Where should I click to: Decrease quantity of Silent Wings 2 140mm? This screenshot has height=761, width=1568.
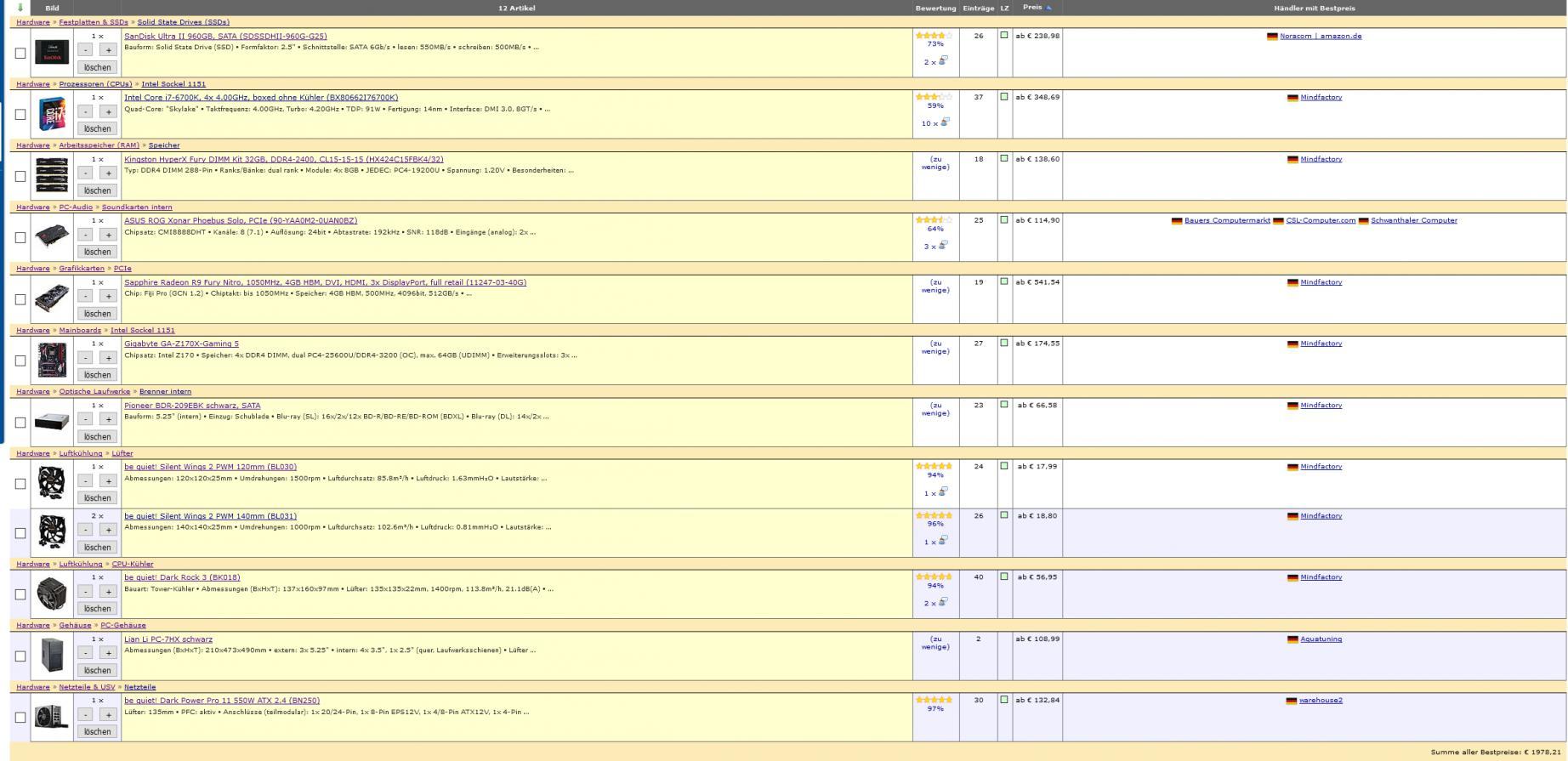[x=86, y=530]
